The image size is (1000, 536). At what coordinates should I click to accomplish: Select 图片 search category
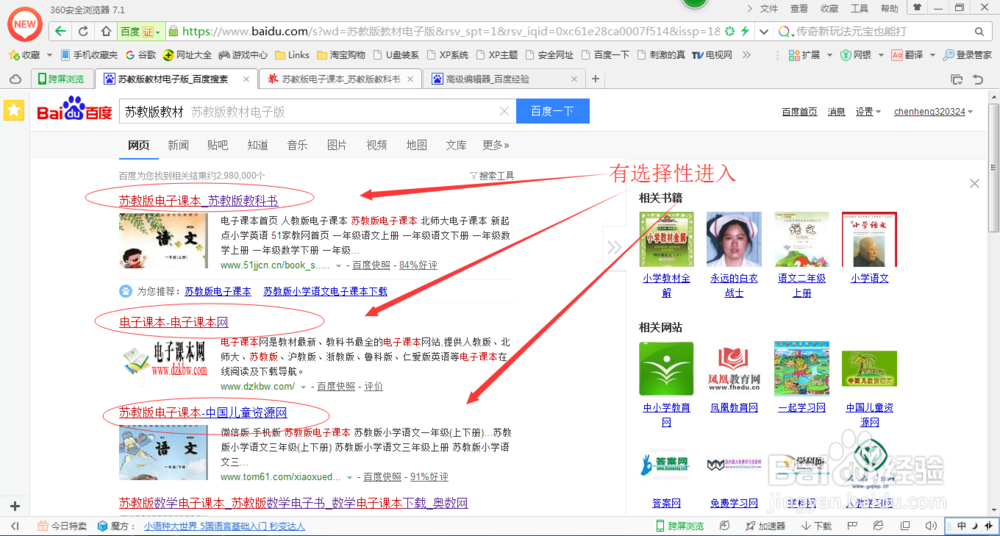337,145
